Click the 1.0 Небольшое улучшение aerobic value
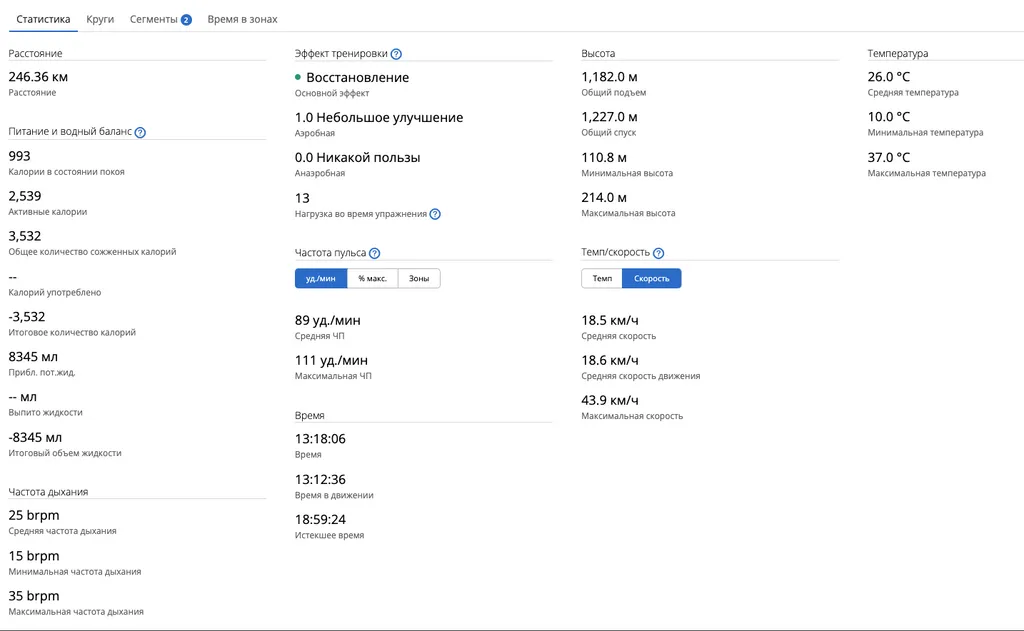The height and width of the screenshot is (631, 1024). point(379,117)
